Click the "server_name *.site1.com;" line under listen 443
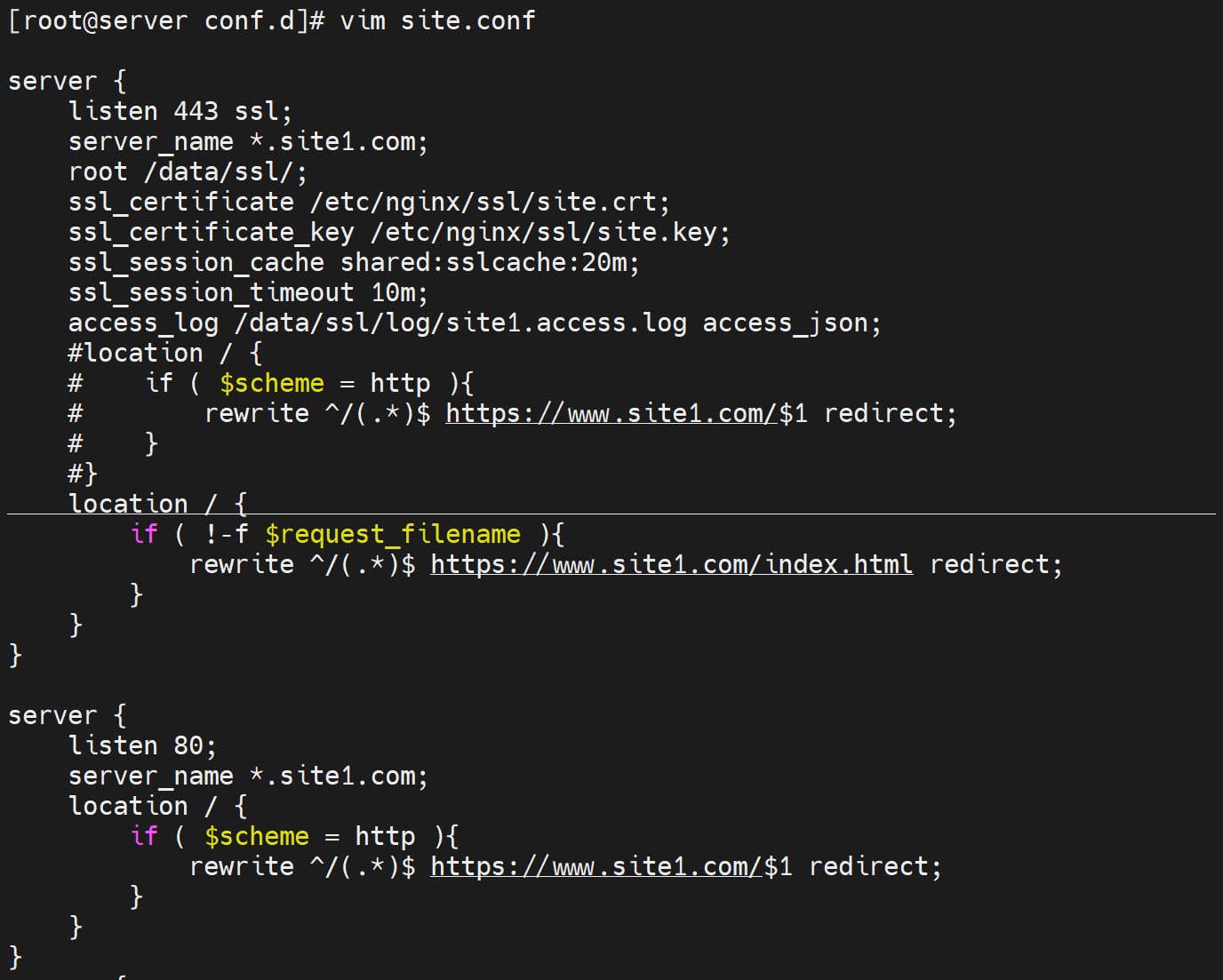 click(248, 142)
